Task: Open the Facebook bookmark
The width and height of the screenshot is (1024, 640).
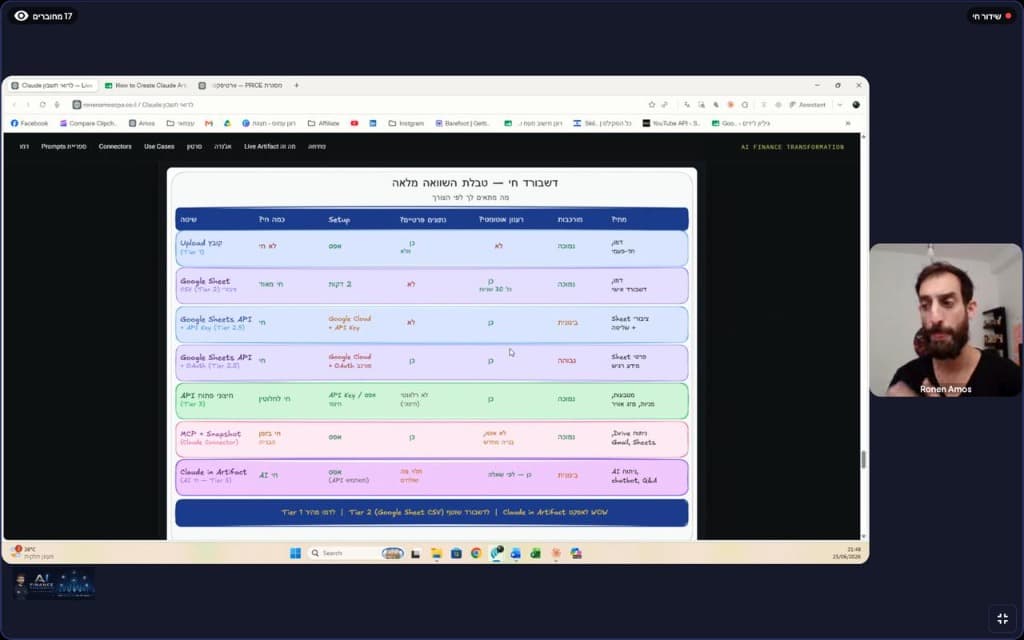Action: pyautogui.click(x=29, y=123)
